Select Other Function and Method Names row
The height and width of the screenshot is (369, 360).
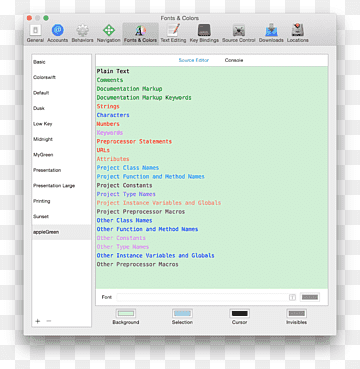212,229
